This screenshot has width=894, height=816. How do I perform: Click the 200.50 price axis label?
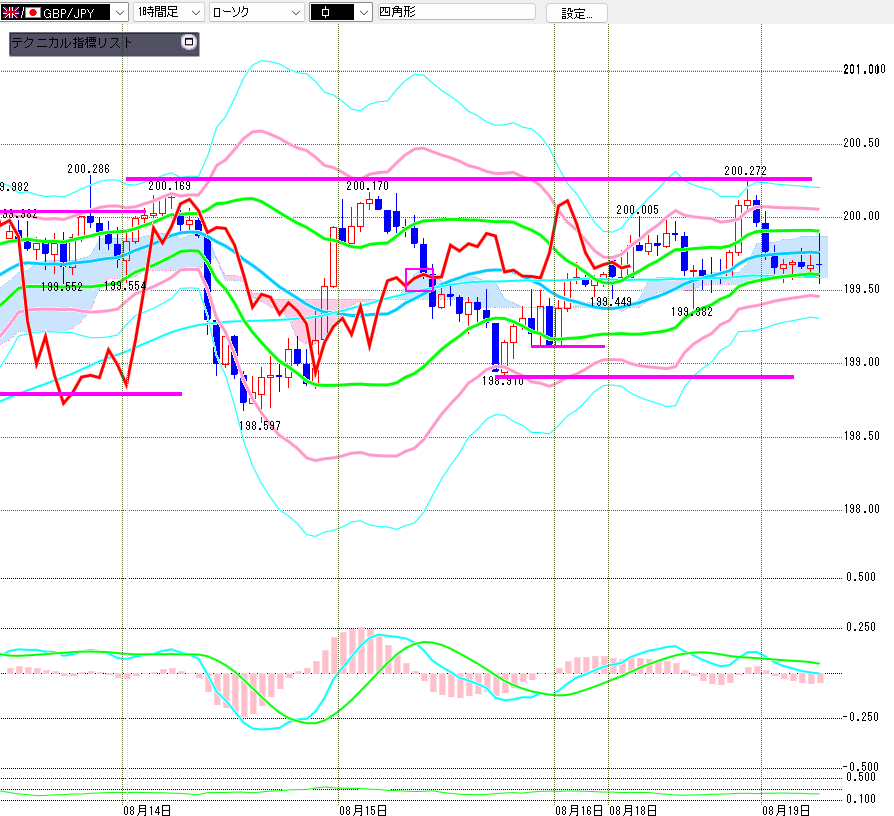pos(862,143)
